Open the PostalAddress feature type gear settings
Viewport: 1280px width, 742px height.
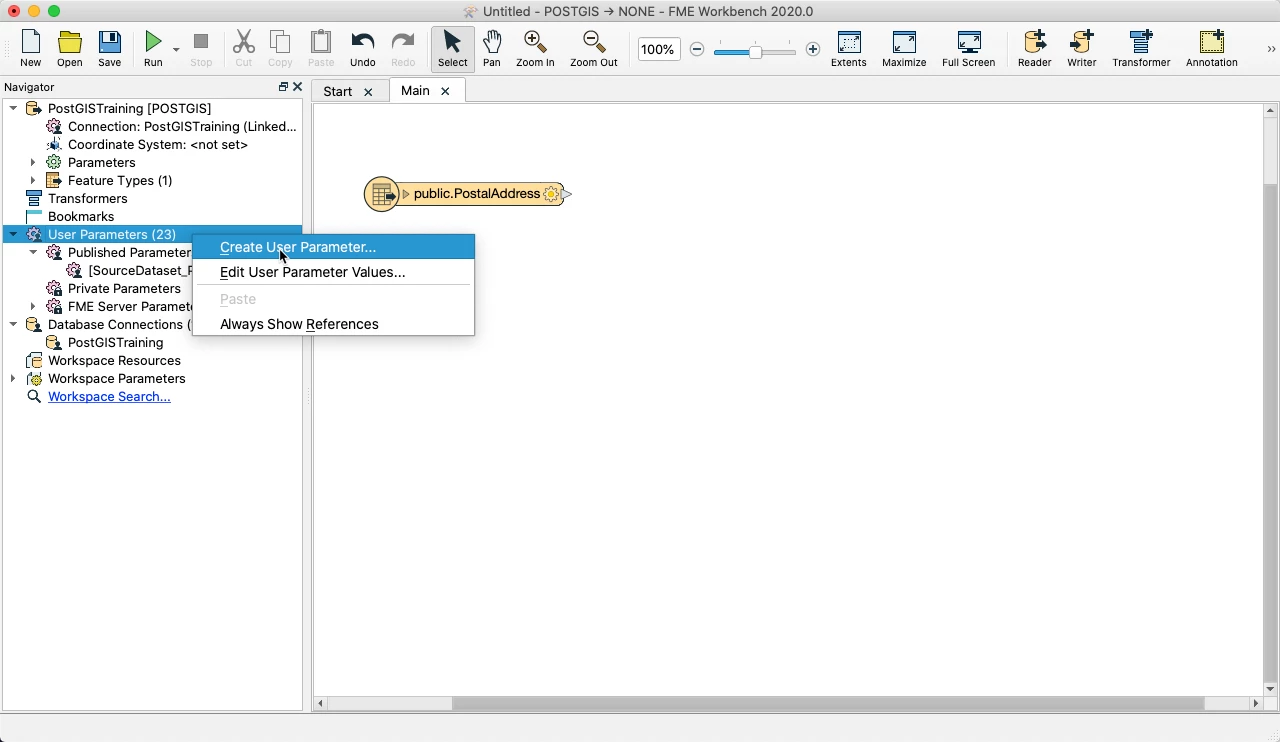(x=551, y=194)
